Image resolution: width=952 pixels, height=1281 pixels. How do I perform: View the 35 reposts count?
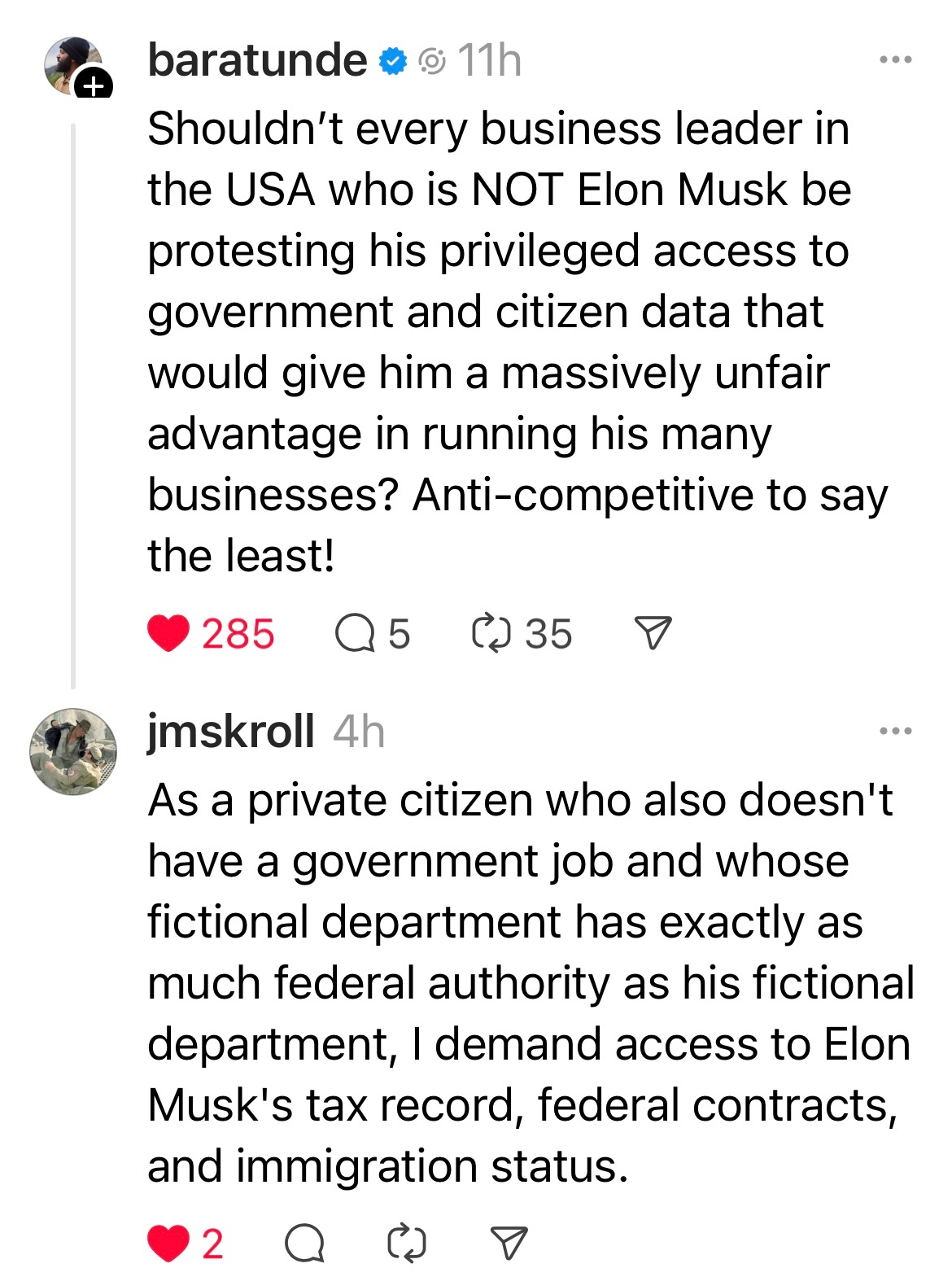click(x=548, y=634)
